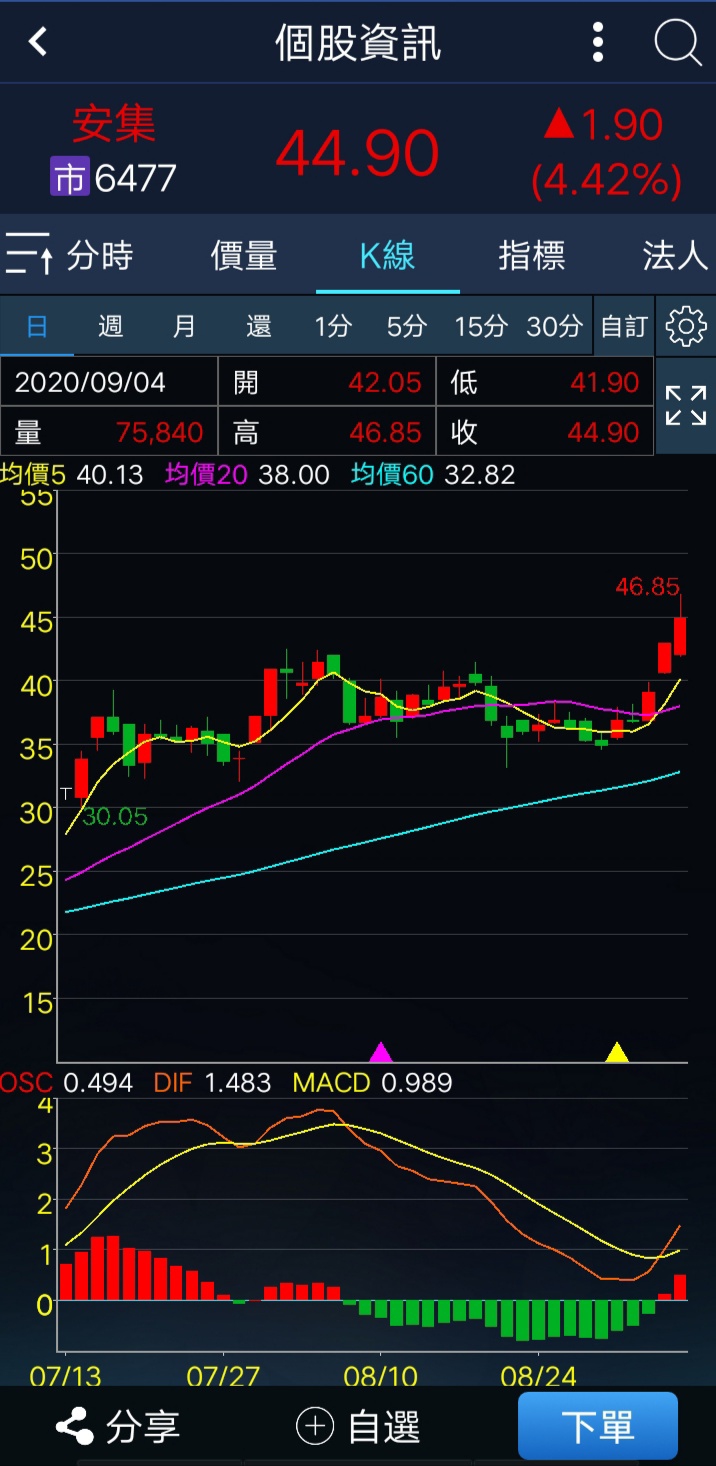Tap the sort list icon beside 分時
Image resolution: width=716 pixels, height=1466 pixels.
[x=29, y=254]
